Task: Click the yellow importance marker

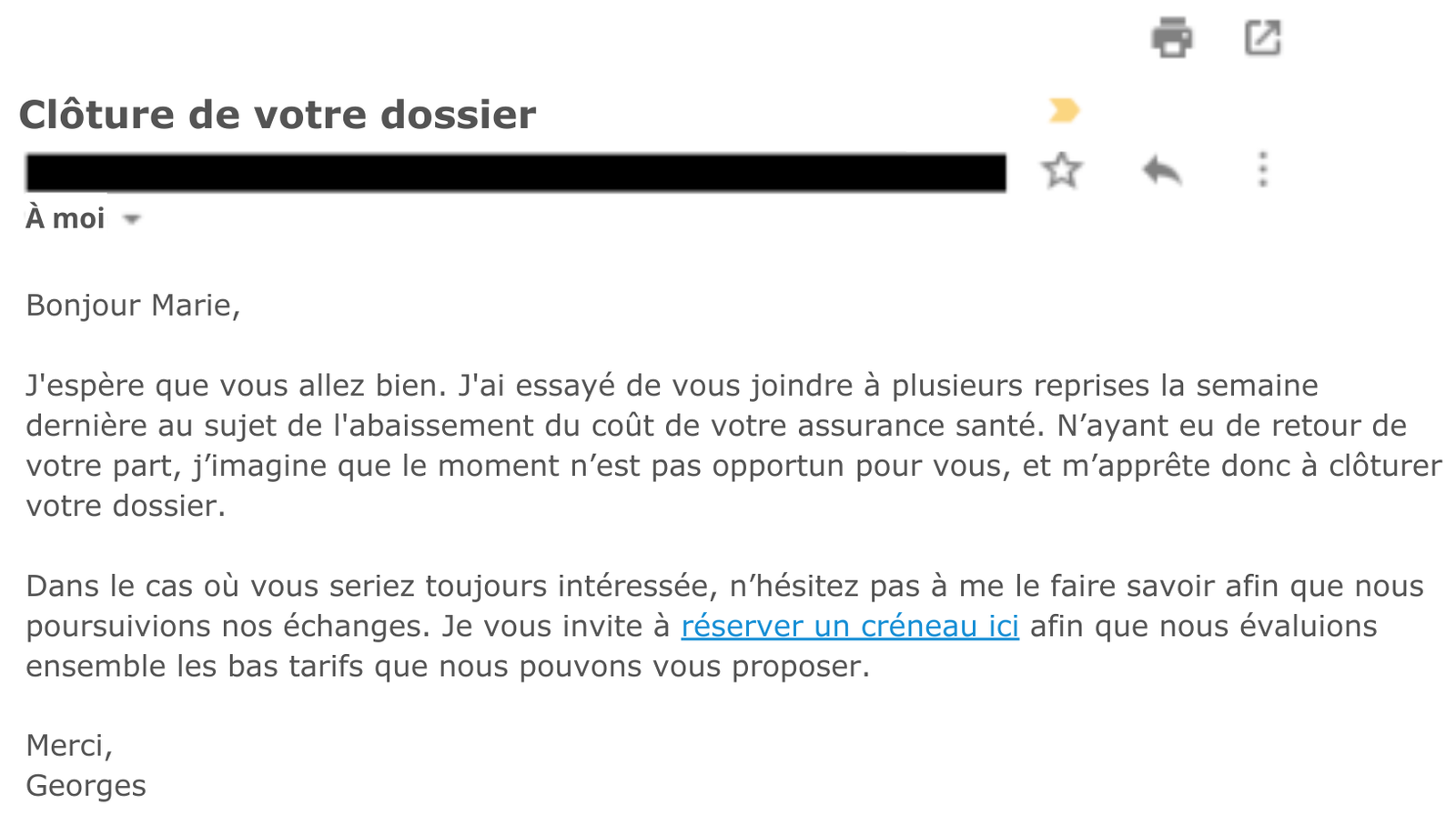Action: pos(1063,111)
